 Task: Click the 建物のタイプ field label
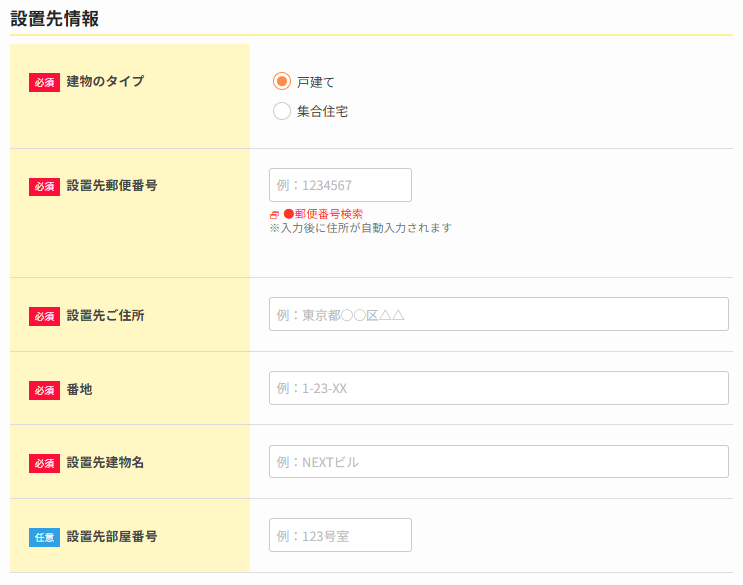tap(105, 81)
